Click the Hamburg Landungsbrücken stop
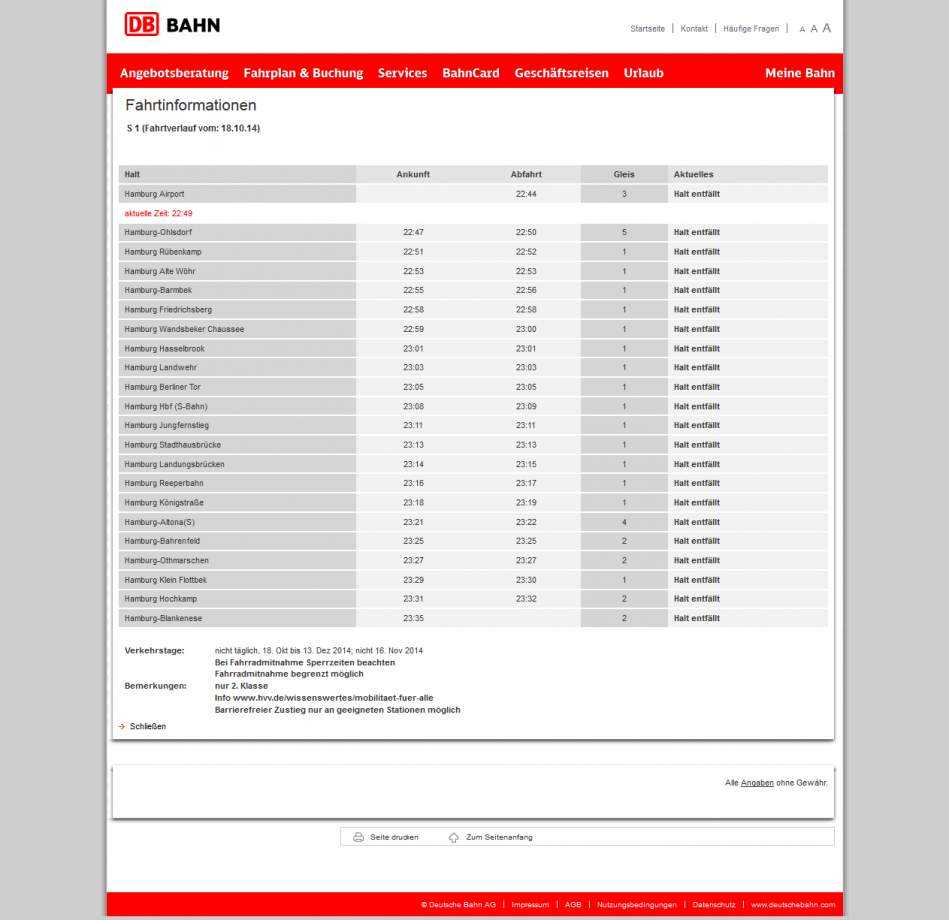The width and height of the screenshot is (949, 920). point(174,464)
